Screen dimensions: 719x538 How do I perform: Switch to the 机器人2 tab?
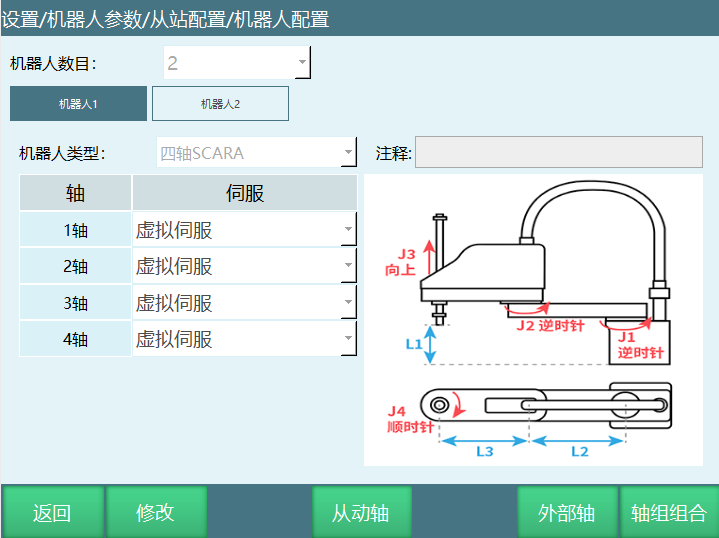pyautogui.click(x=220, y=104)
